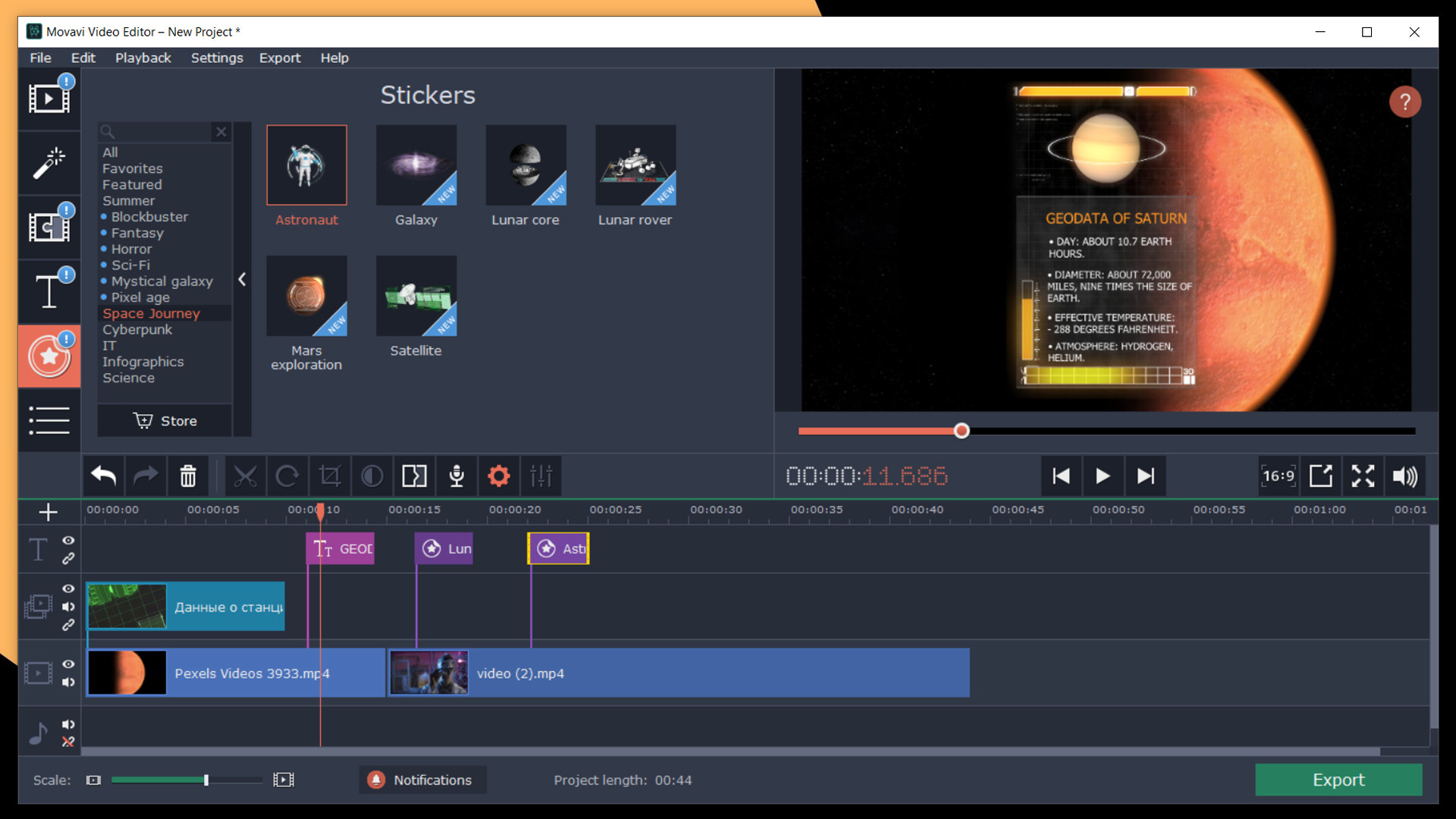Open color adjustments
This screenshot has height=819, width=1456.
point(372,475)
